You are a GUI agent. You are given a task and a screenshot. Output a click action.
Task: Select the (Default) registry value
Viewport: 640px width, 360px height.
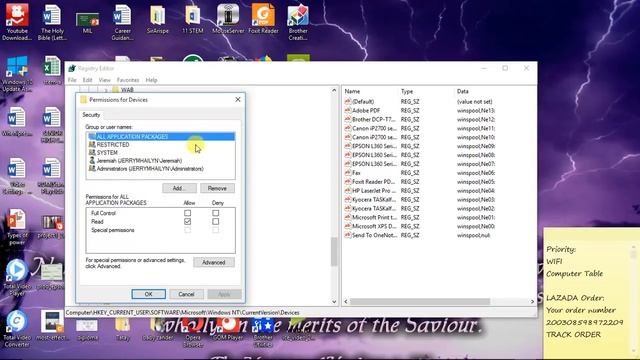click(363, 102)
